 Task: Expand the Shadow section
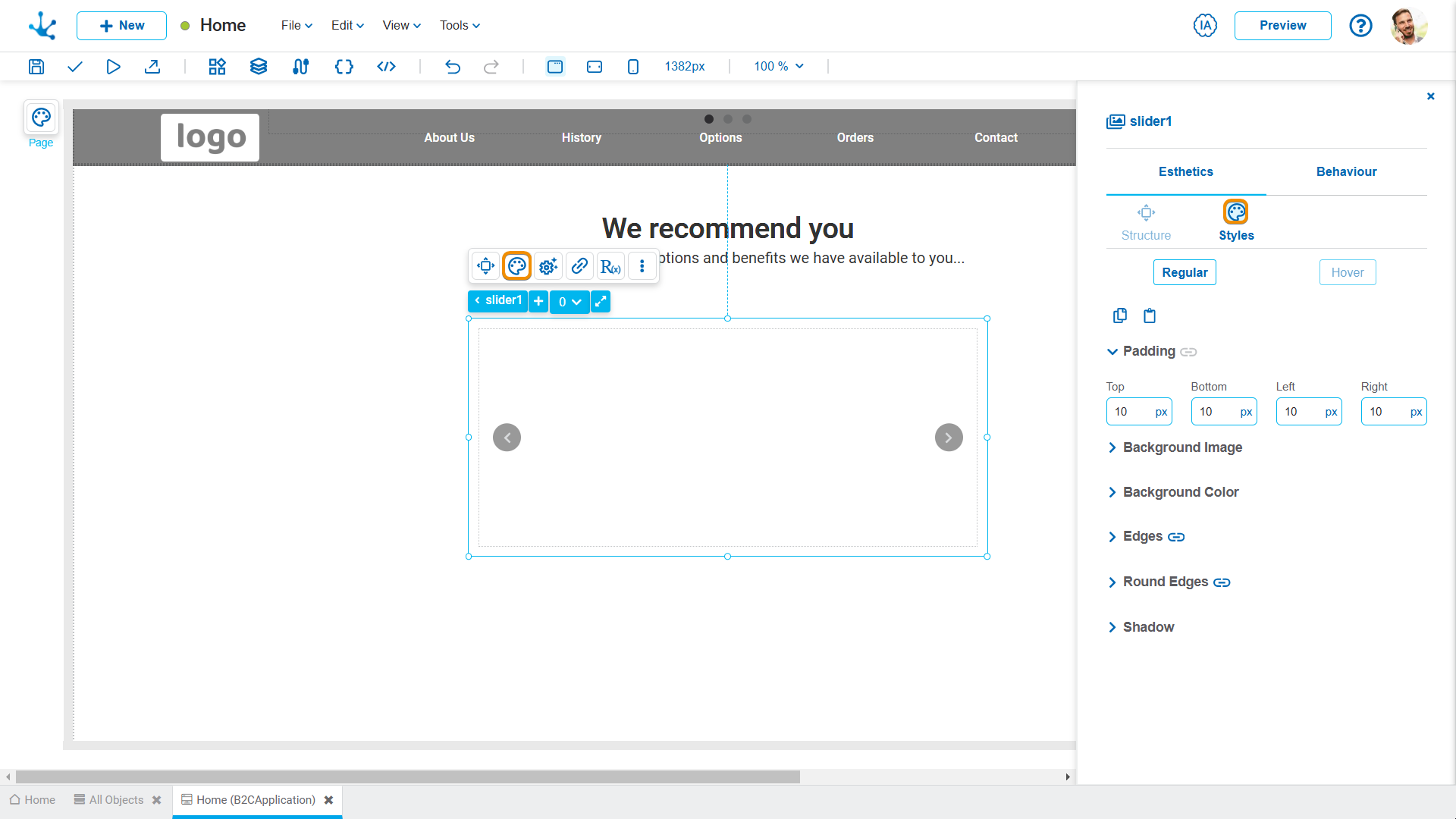pos(1147,627)
